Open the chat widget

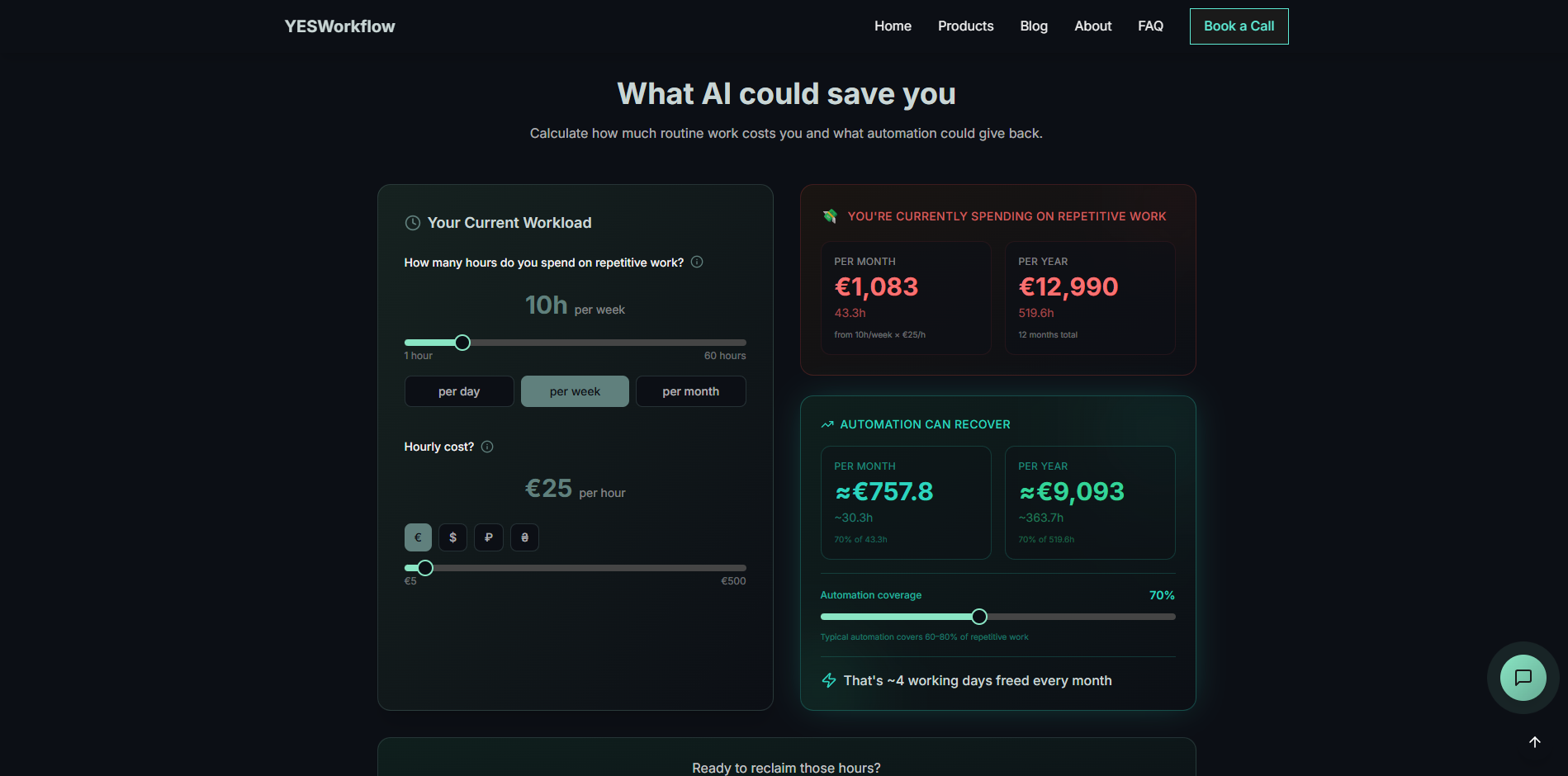tap(1522, 678)
